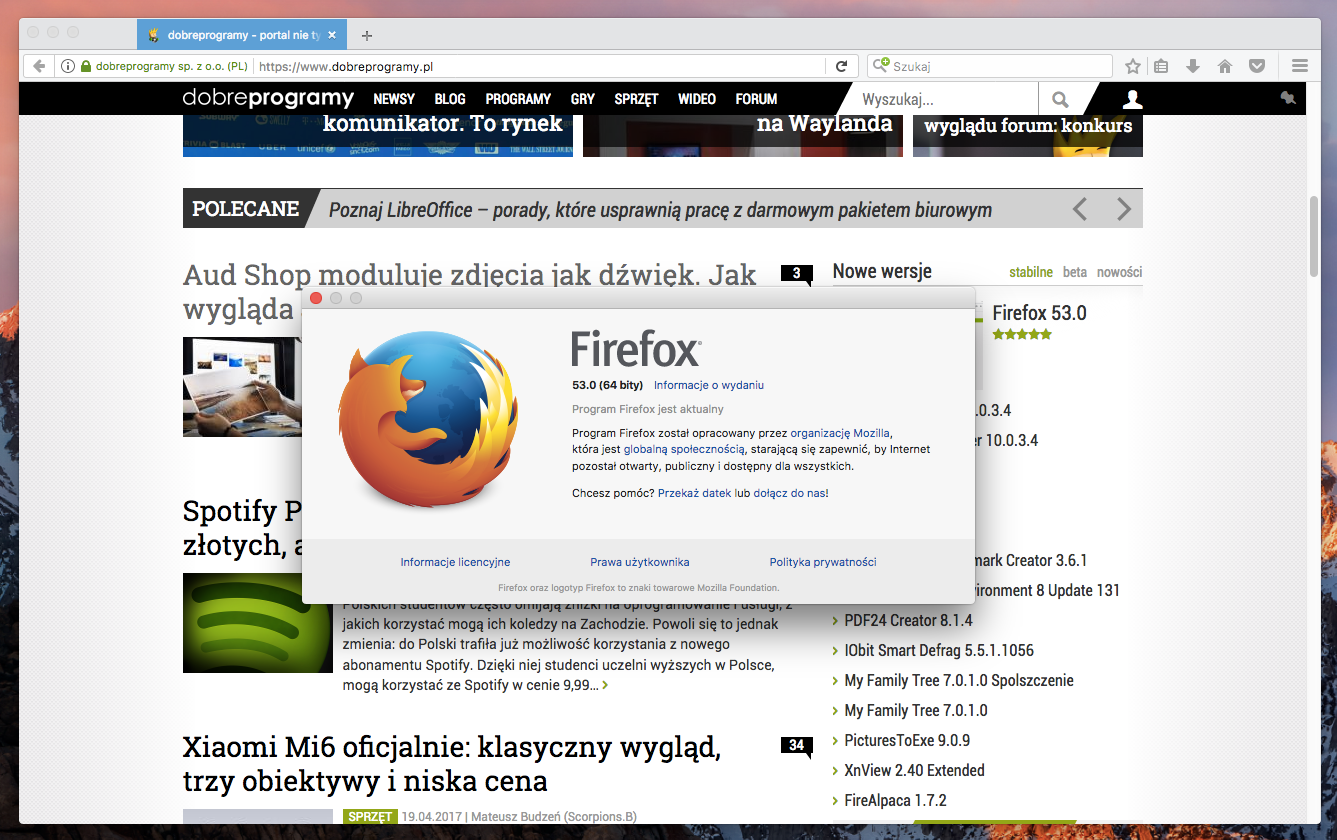
Task: Show the next Polecane item
Action: point(1124,209)
